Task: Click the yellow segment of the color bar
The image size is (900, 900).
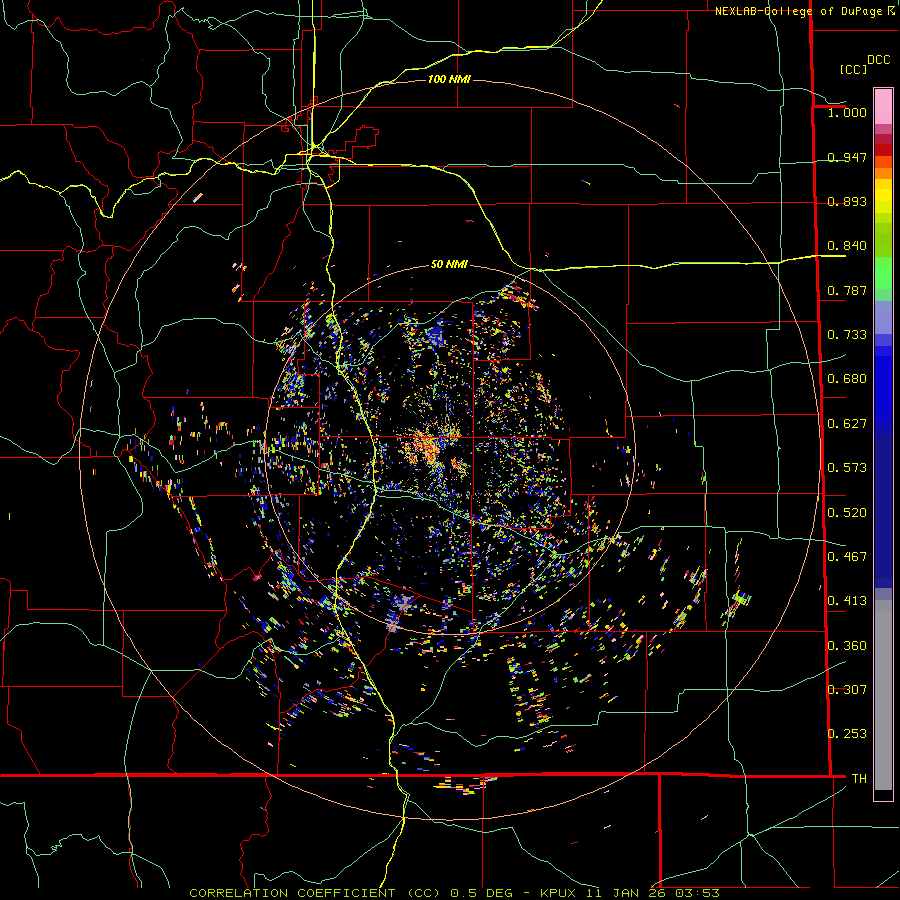Action: pyautogui.click(x=883, y=196)
